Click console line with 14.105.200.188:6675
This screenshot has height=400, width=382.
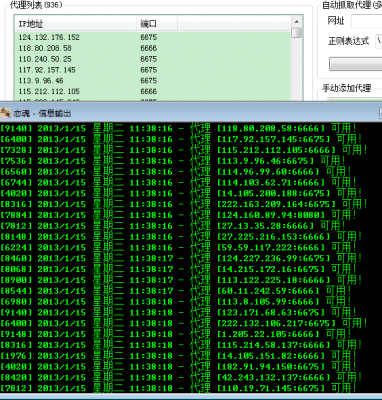(x=181, y=193)
